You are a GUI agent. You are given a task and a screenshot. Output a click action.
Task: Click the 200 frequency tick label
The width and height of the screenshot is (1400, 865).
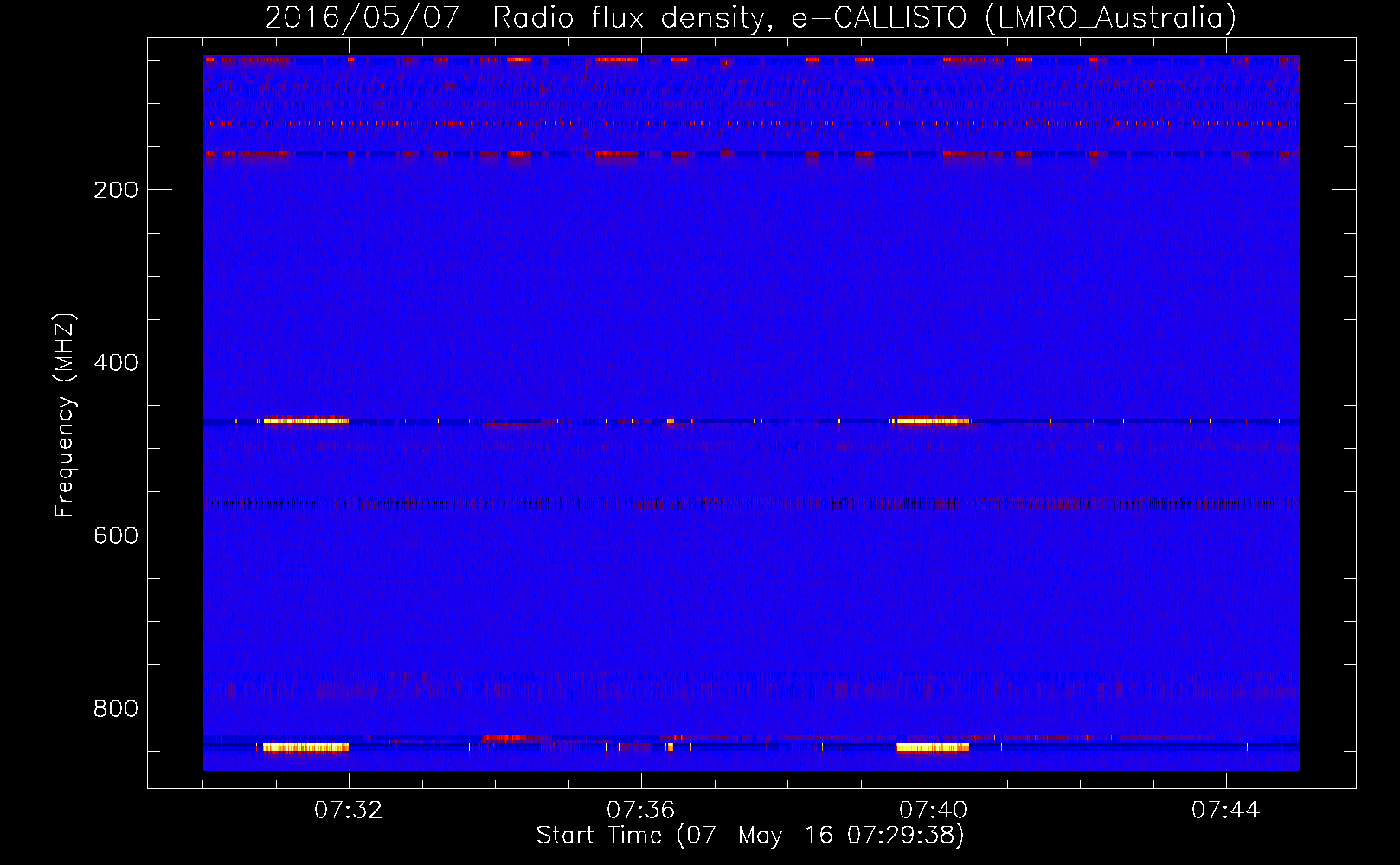pyautogui.click(x=116, y=190)
